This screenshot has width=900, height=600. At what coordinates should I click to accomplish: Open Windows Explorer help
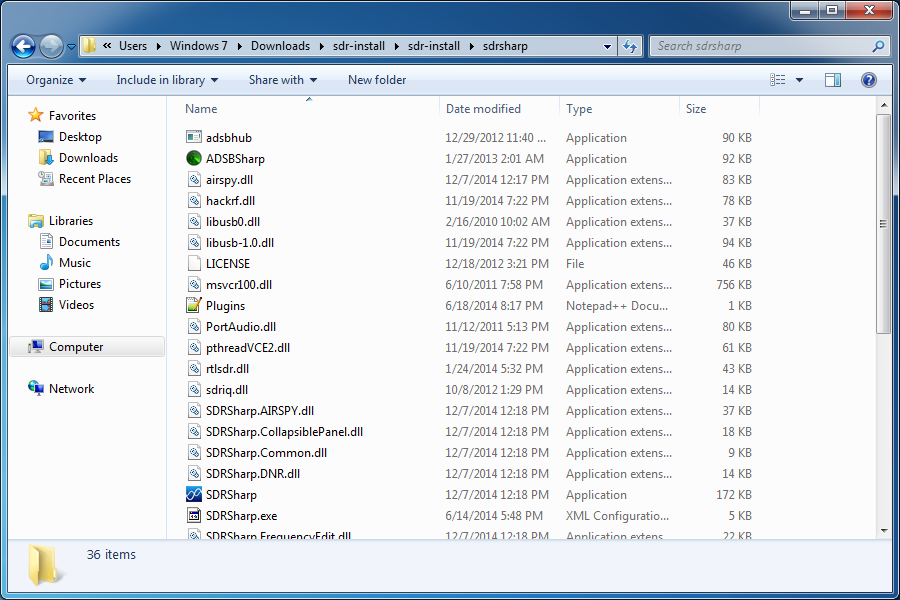tap(869, 80)
